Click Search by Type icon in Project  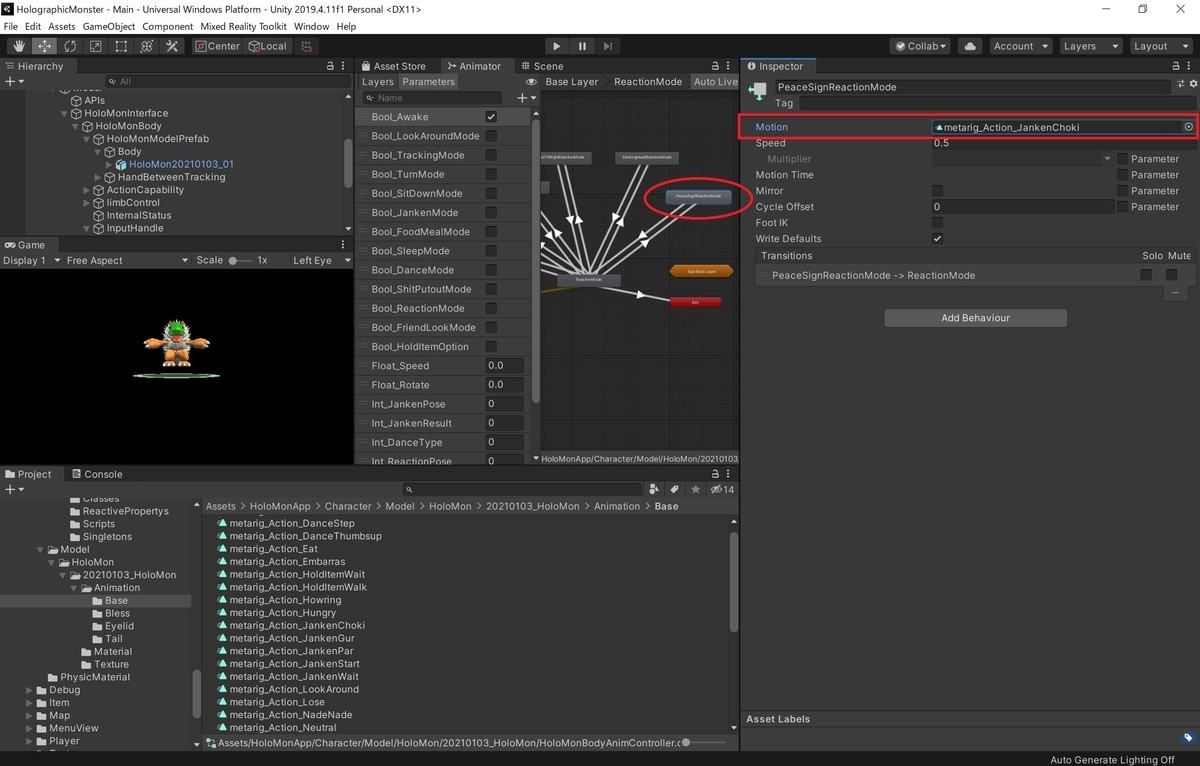click(654, 489)
